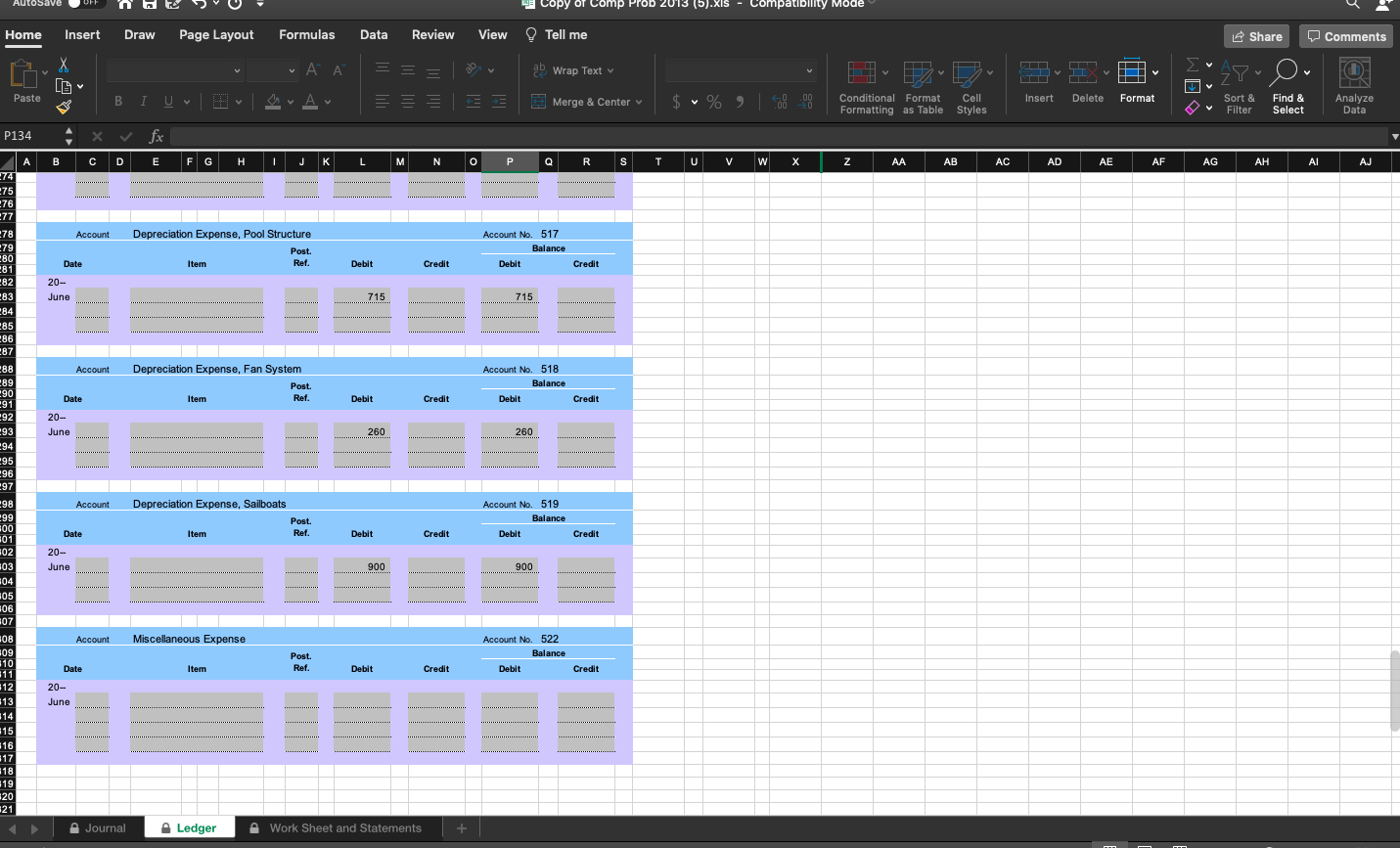Click the Copy icon
Image resolution: width=1400 pixels, height=848 pixels.
(64, 86)
